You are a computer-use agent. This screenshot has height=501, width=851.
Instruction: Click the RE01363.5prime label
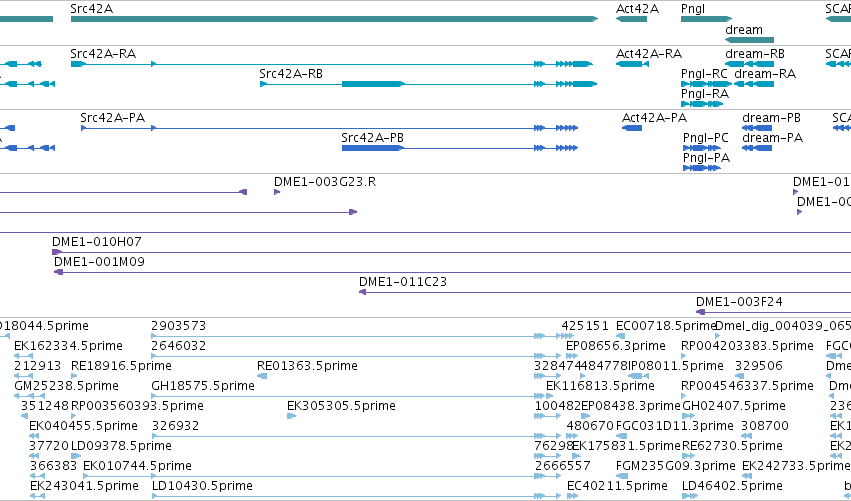pos(307,366)
